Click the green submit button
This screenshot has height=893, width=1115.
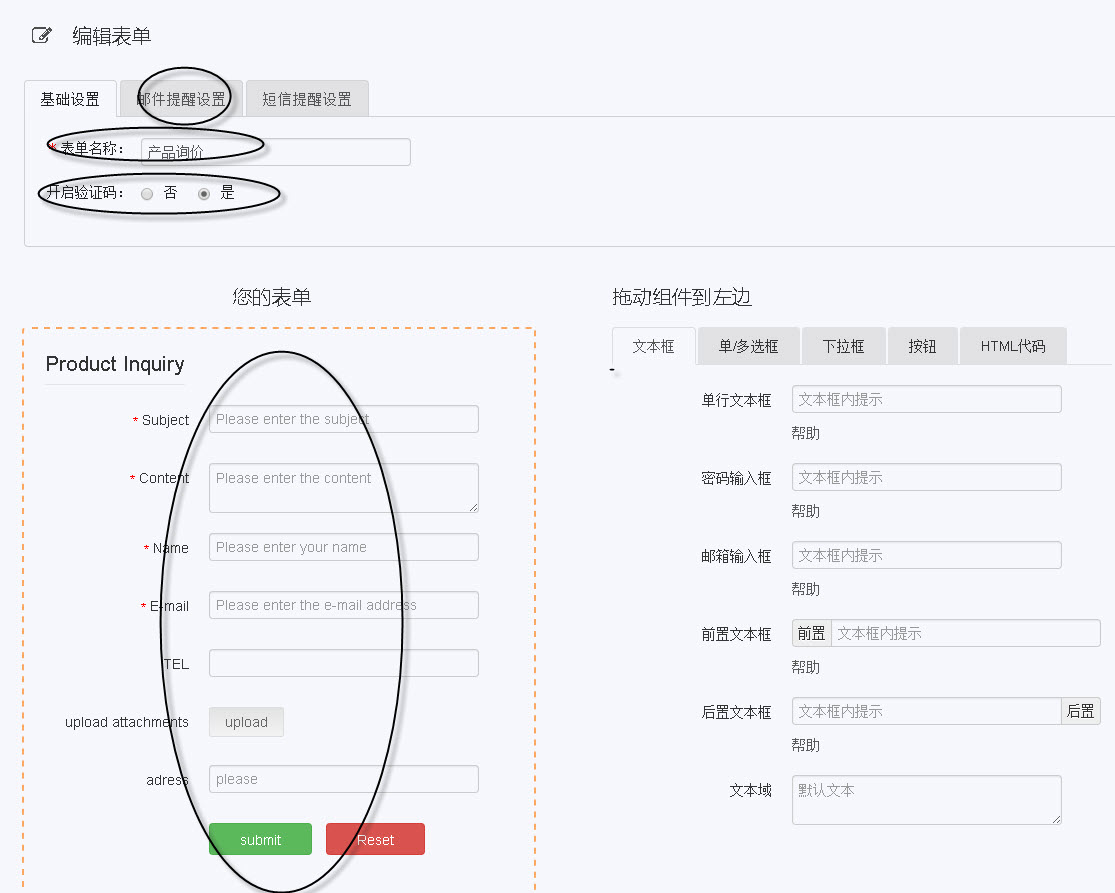point(260,839)
